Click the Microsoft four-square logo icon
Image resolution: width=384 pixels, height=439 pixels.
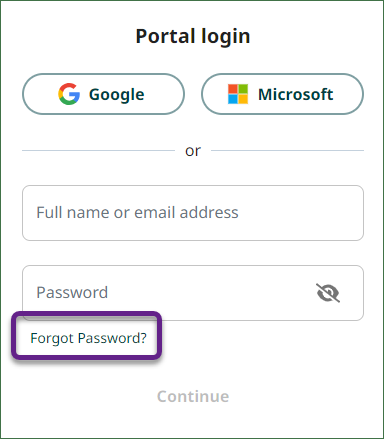[238, 94]
